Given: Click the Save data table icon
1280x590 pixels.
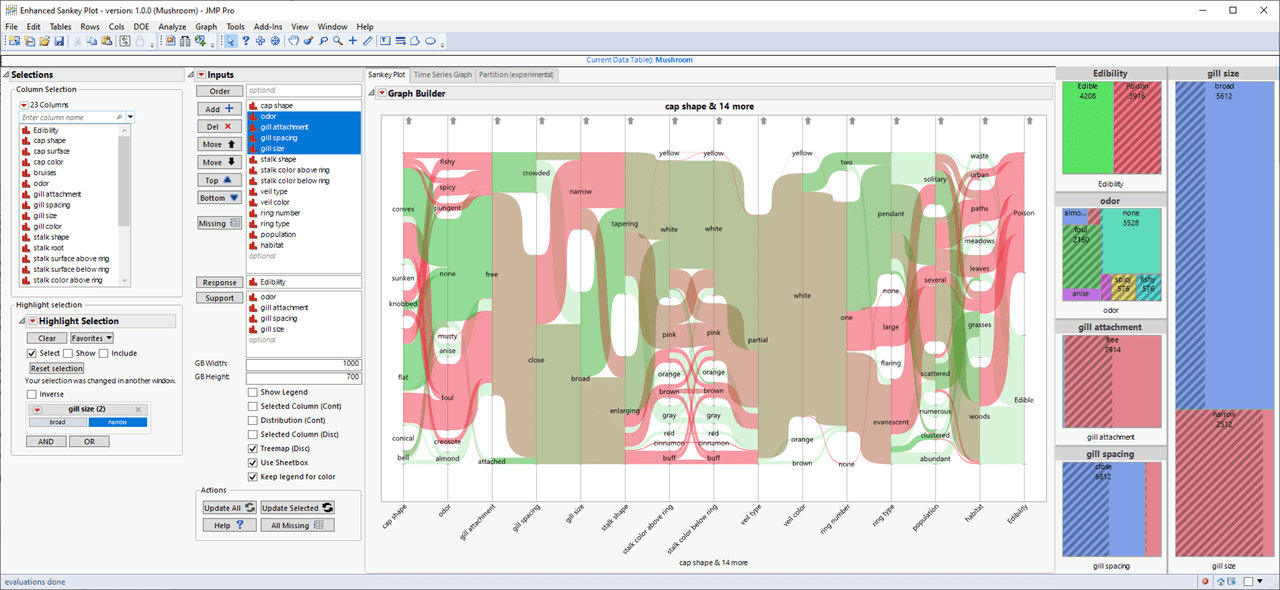Looking at the screenshot, I should pos(61,41).
